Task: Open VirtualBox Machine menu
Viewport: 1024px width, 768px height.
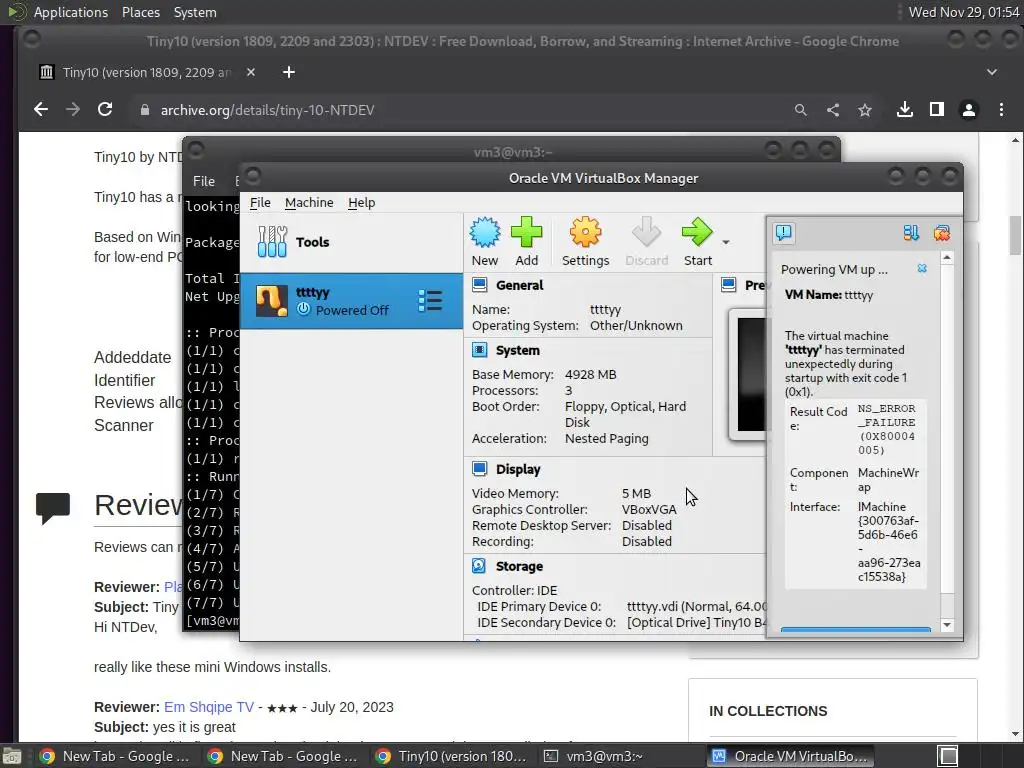Action: click(x=309, y=202)
